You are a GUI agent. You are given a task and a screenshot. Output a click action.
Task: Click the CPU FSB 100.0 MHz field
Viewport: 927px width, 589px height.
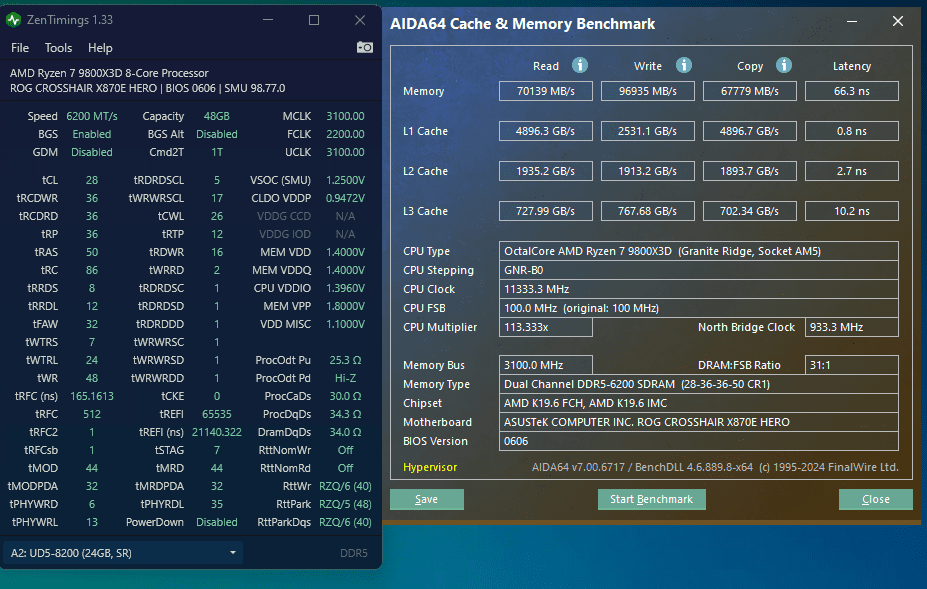(699, 308)
